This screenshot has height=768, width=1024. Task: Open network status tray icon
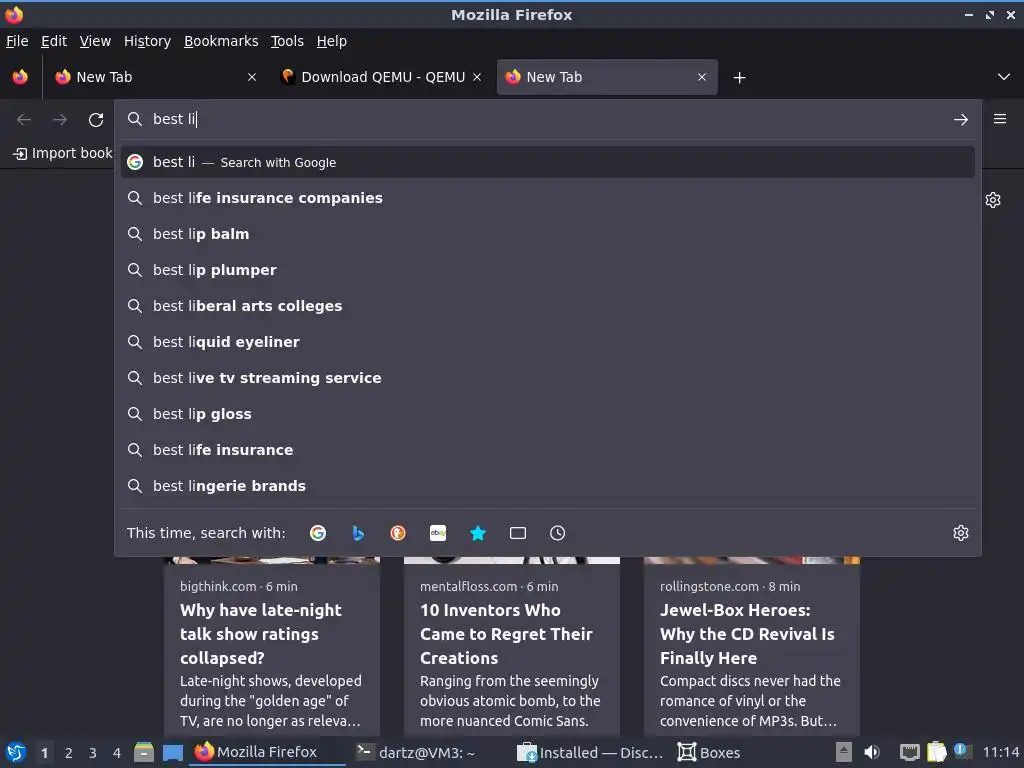pyautogui.click(x=910, y=752)
